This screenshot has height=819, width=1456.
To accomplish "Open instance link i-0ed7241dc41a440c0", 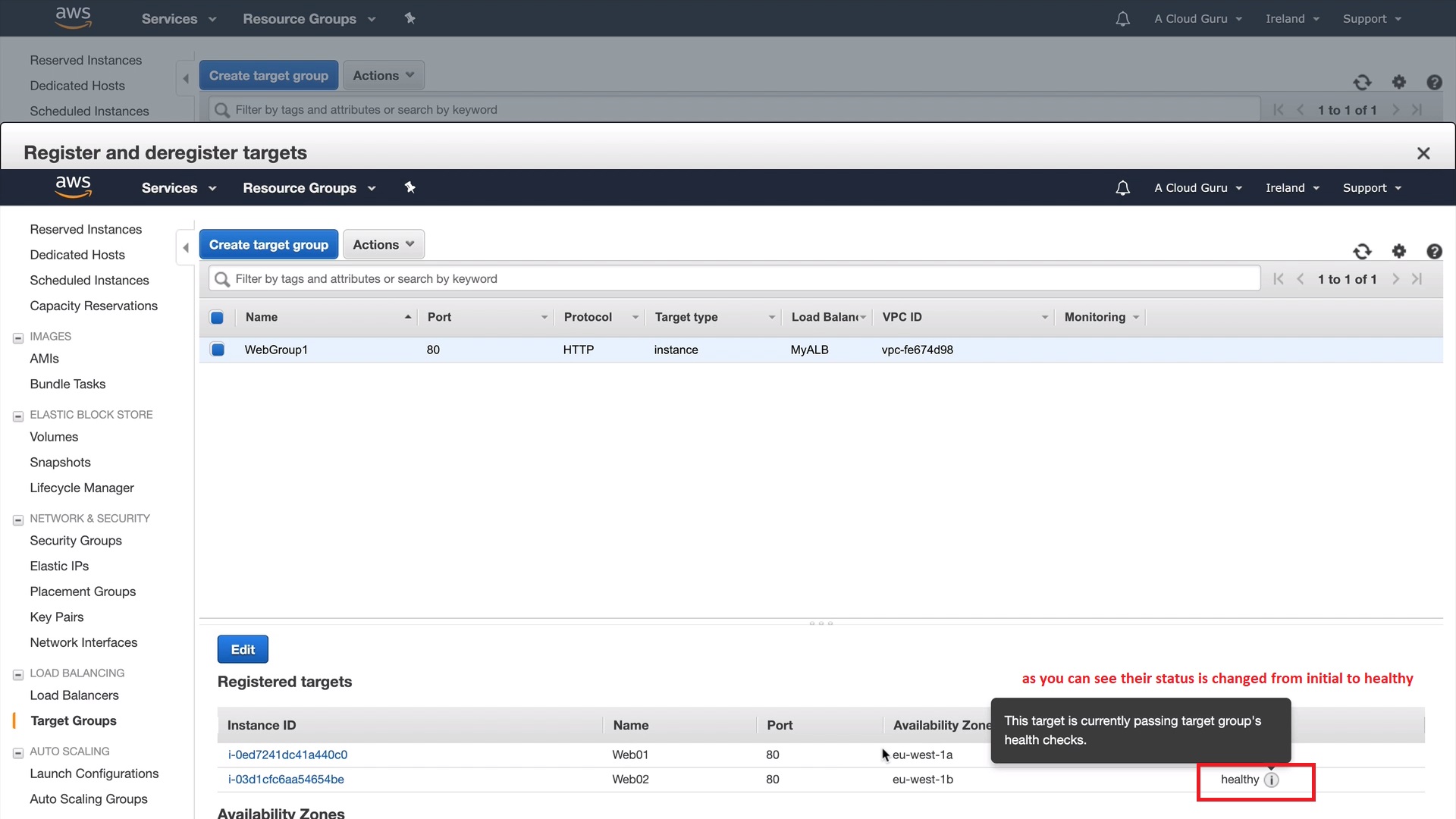I will 287,755.
